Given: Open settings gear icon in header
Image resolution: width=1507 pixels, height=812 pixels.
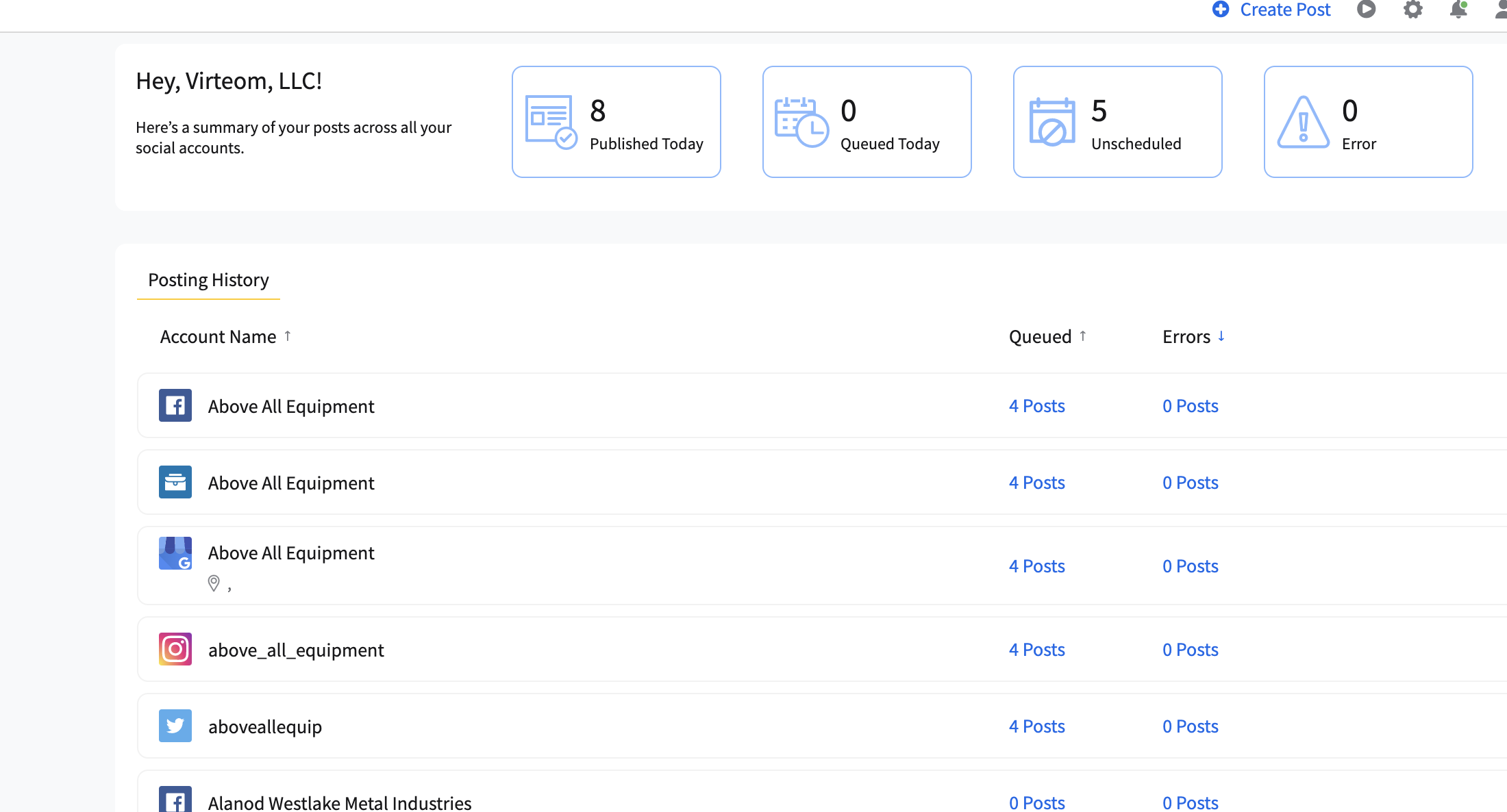Looking at the screenshot, I should [x=1412, y=10].
